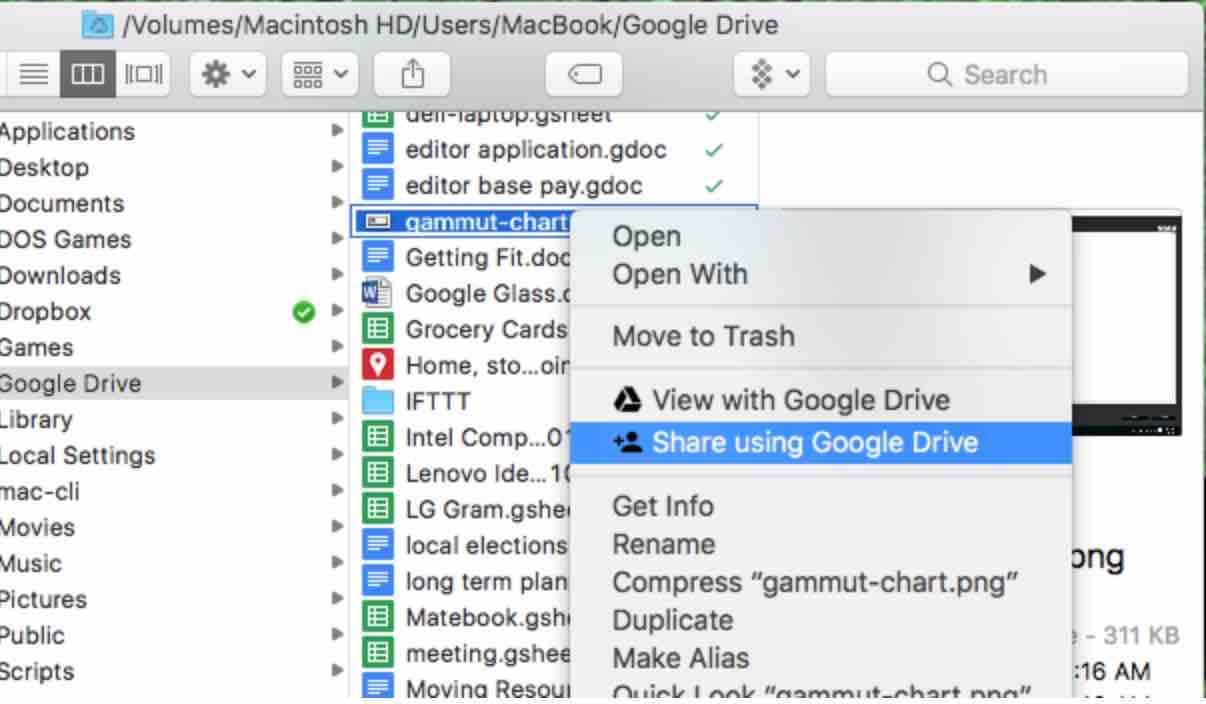
Task: Click Dropbox green sync checkmark badge
Action: pyautogui.click(x=303, y=312)
